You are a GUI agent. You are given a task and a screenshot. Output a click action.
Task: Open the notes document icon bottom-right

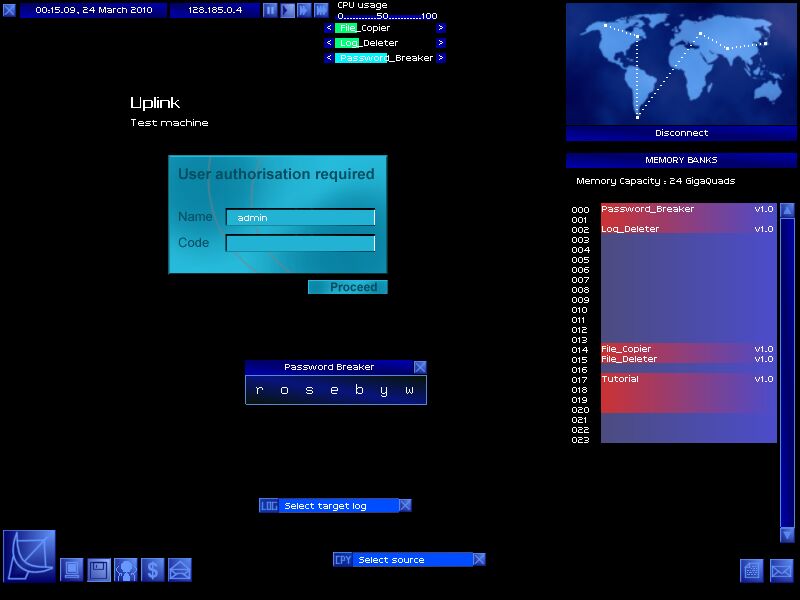click(x=752, y=570)
